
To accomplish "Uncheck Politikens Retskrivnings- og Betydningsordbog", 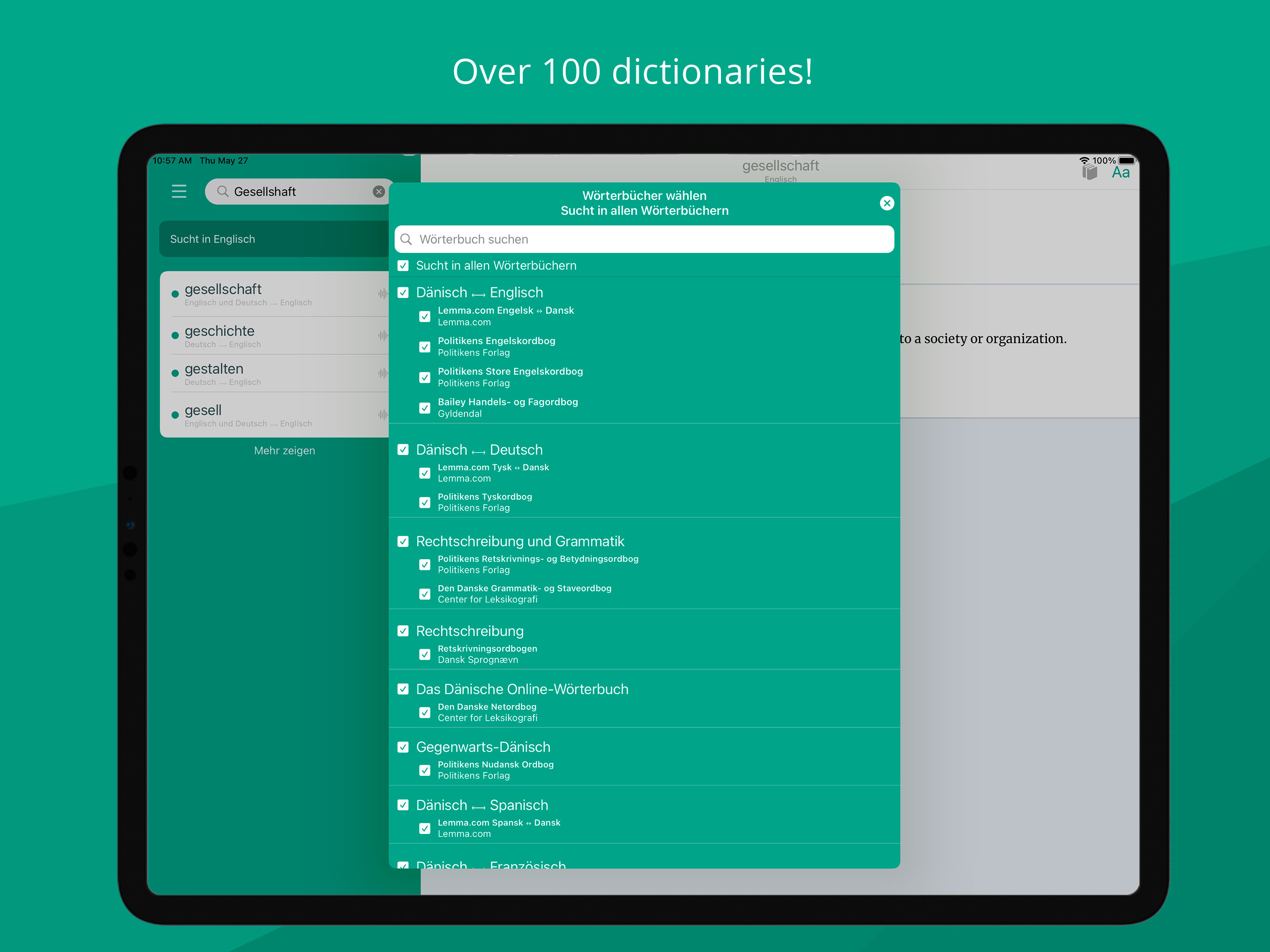I will click(x=425, y=564).
